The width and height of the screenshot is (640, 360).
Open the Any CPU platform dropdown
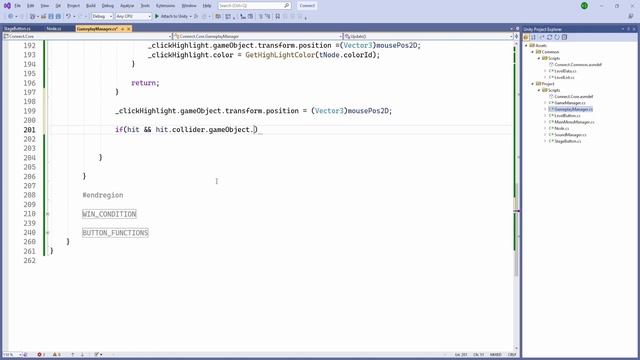133,16
